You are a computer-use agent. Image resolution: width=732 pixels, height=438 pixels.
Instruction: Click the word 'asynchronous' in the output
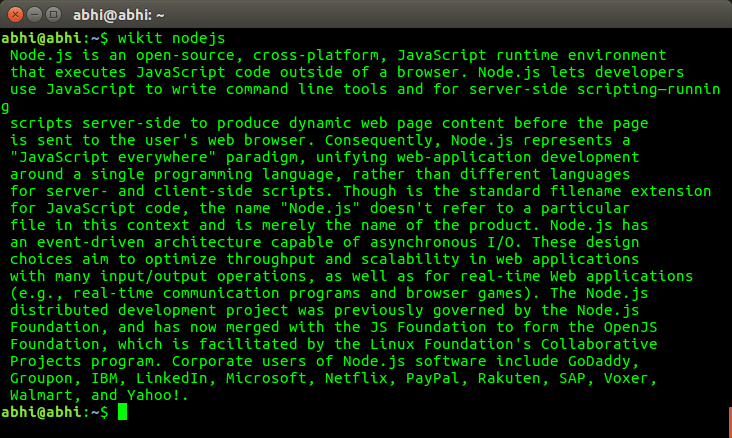click(424, 242)
